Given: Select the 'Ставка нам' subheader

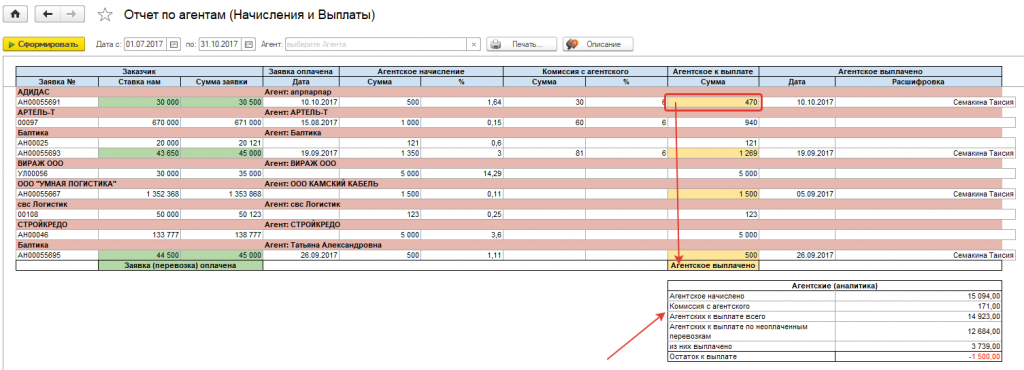Looking at the screenshot, I should pyautogui.click(x=139, y=82).
